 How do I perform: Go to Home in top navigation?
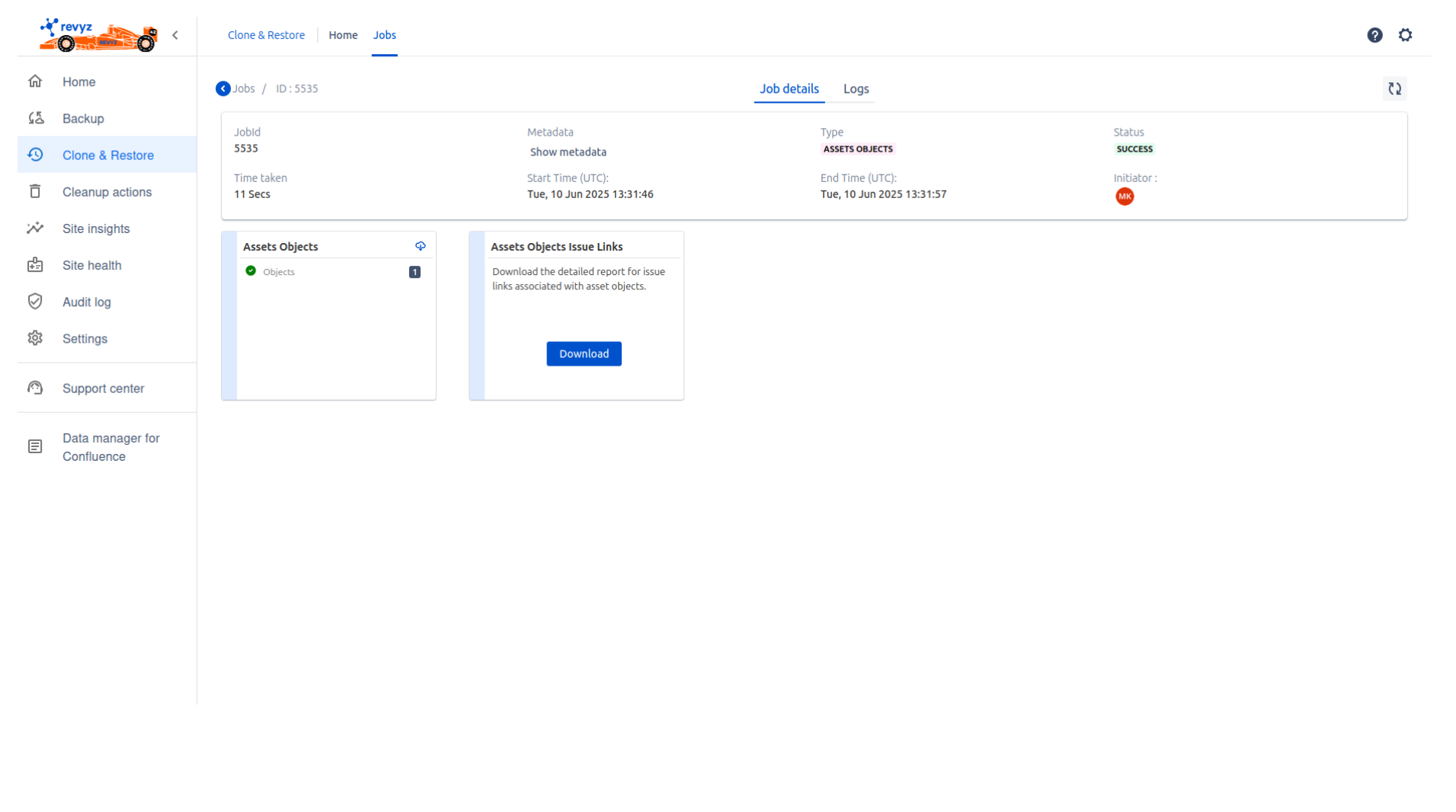(x=343, y=35)
